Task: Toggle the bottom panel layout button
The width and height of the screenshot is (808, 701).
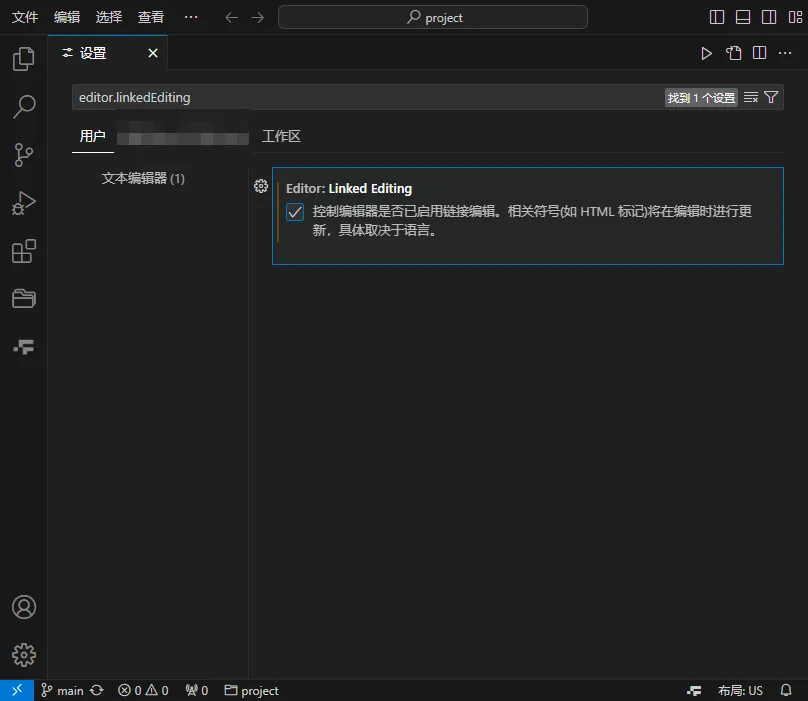Action: pos(743,17)
